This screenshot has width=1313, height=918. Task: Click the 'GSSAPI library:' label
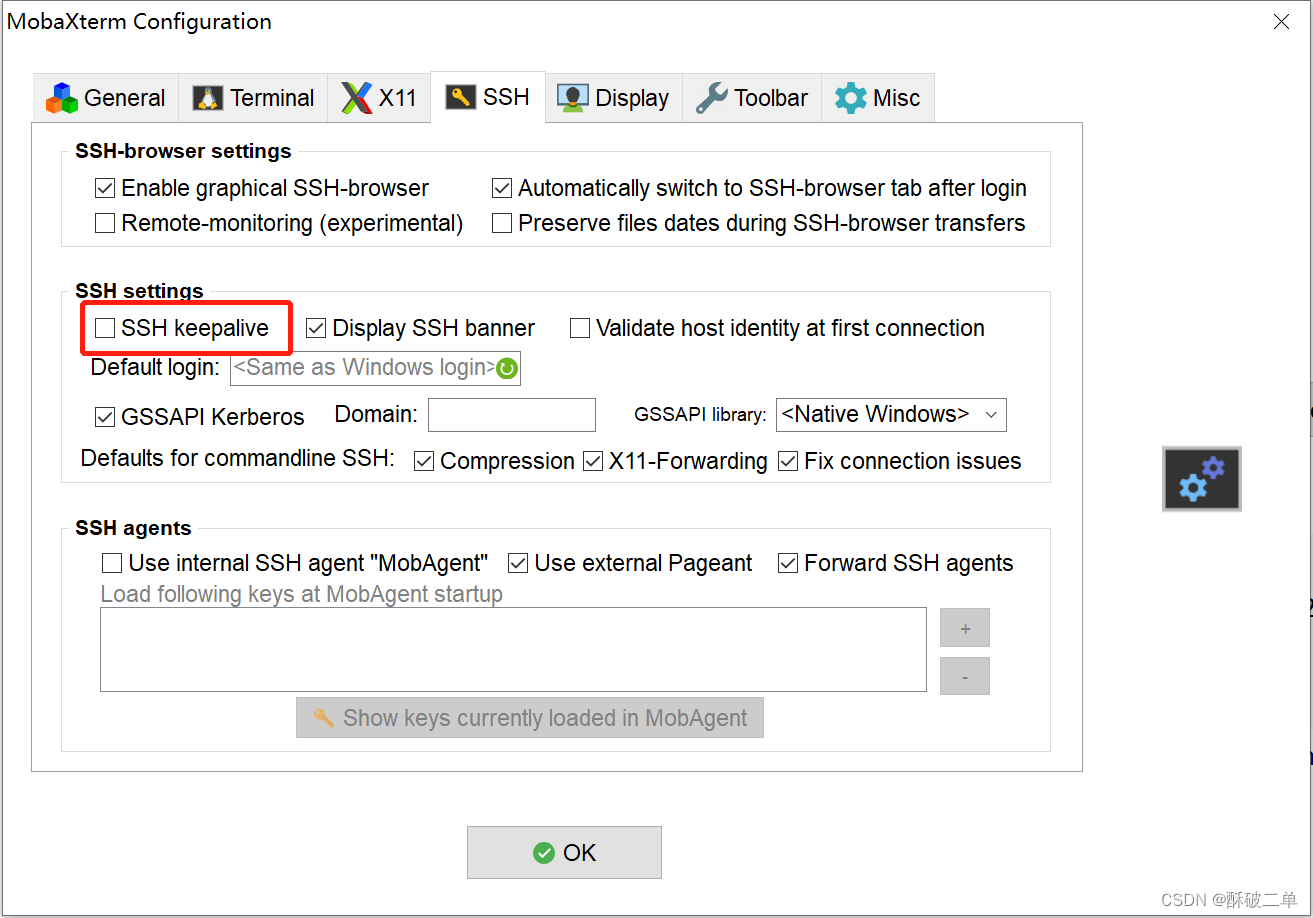[700, 414]
